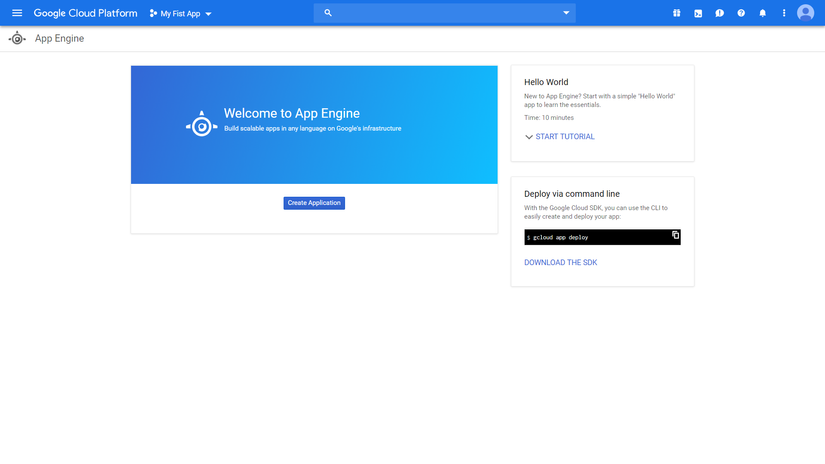Focus the top search input field
The height and width of the screenshot is (464, 825).
445,13
